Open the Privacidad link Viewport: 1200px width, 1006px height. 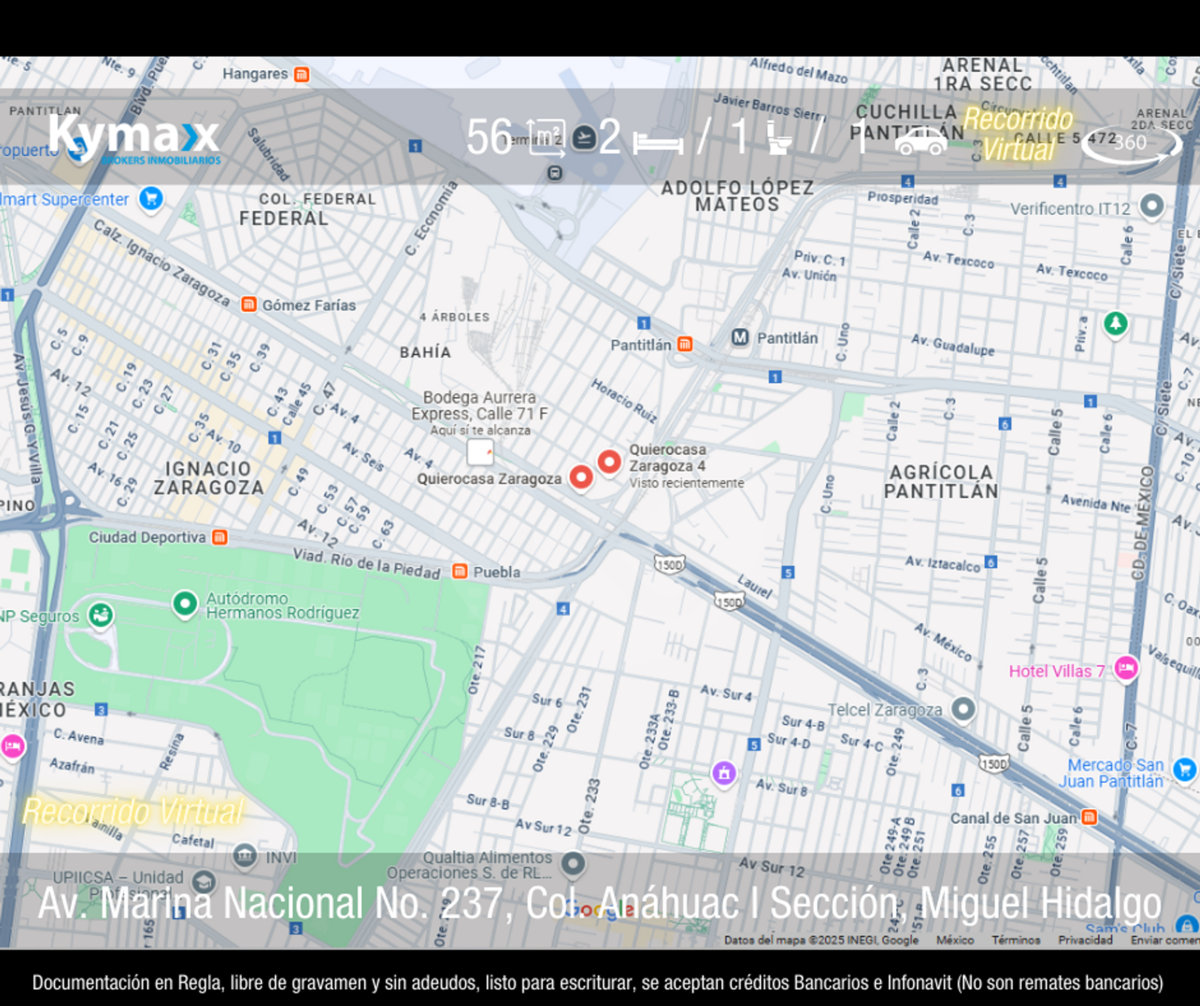coord(1085,940)
